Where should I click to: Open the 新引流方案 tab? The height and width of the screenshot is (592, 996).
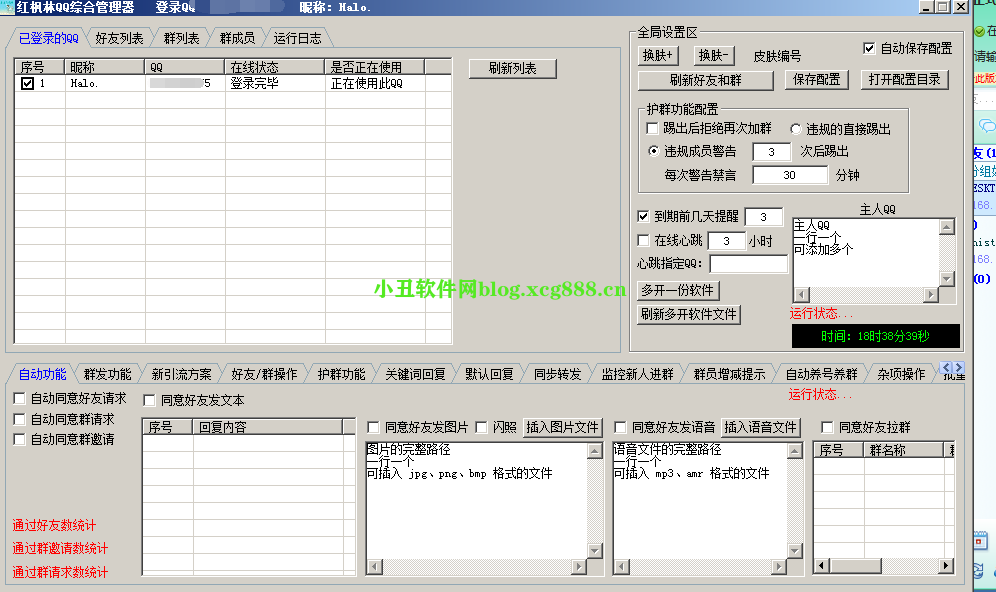tap(181, 374)
